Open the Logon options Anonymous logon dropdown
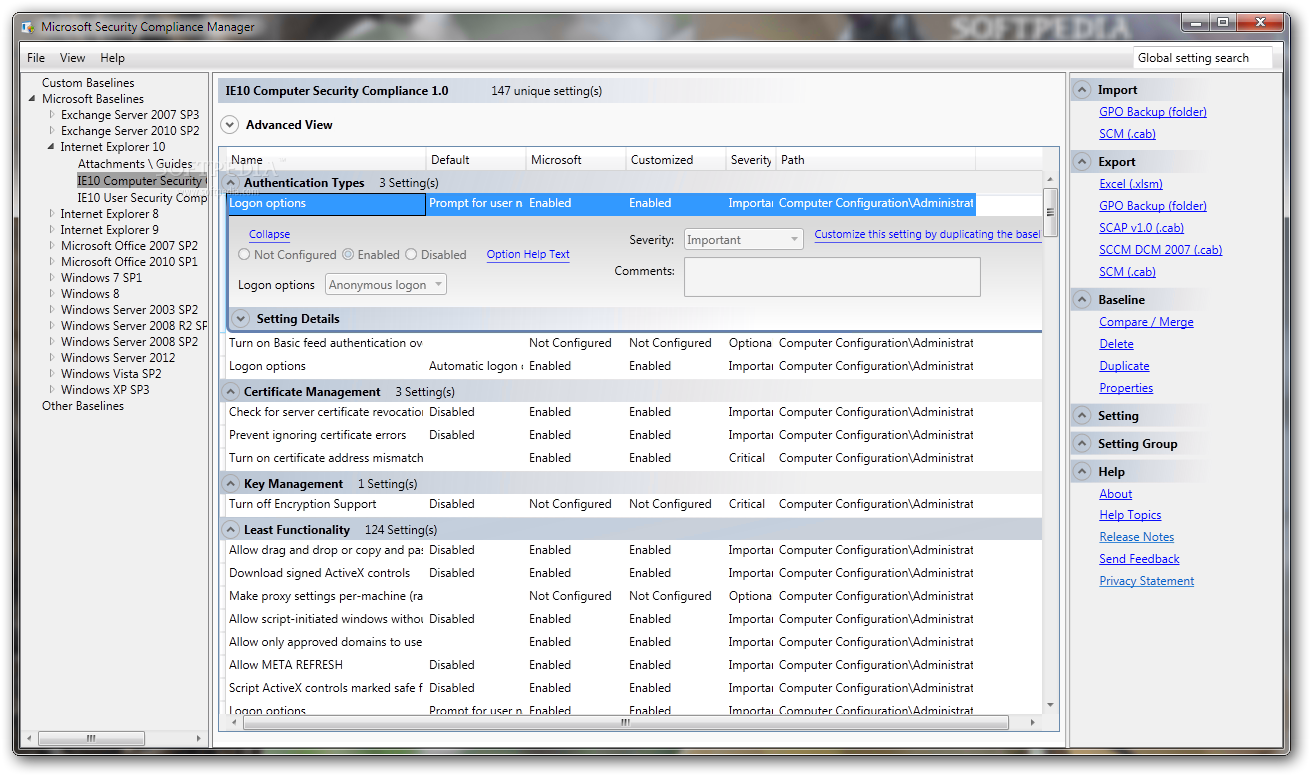 coord(386,285)
